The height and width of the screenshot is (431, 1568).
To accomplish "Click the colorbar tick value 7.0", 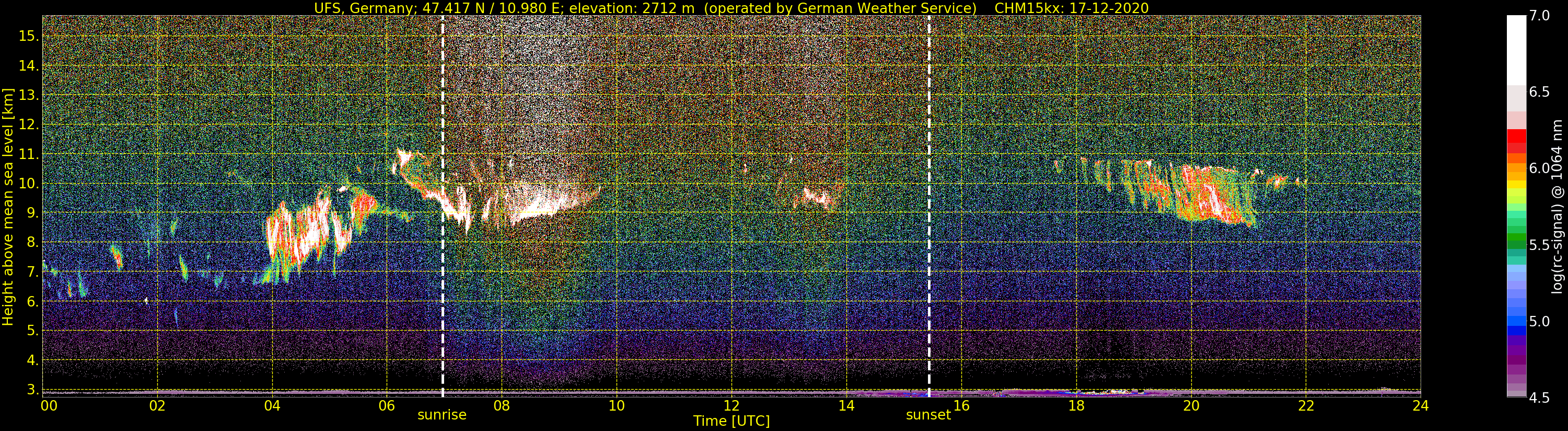I will (x=1539, y=16).
